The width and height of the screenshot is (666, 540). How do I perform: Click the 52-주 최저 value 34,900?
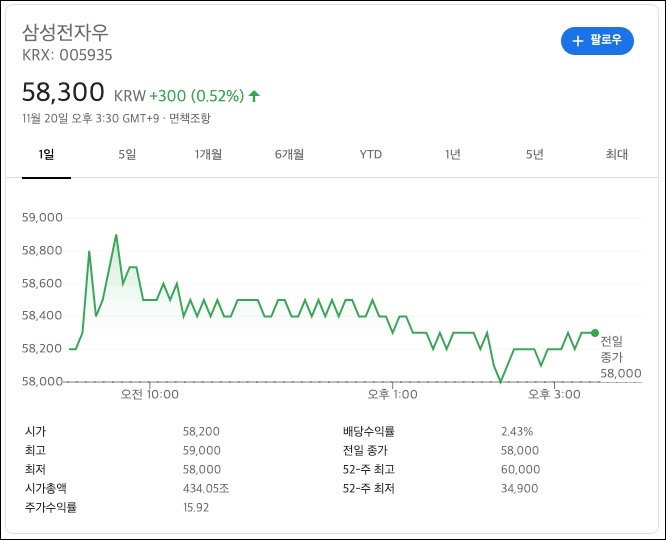[519, 489]
